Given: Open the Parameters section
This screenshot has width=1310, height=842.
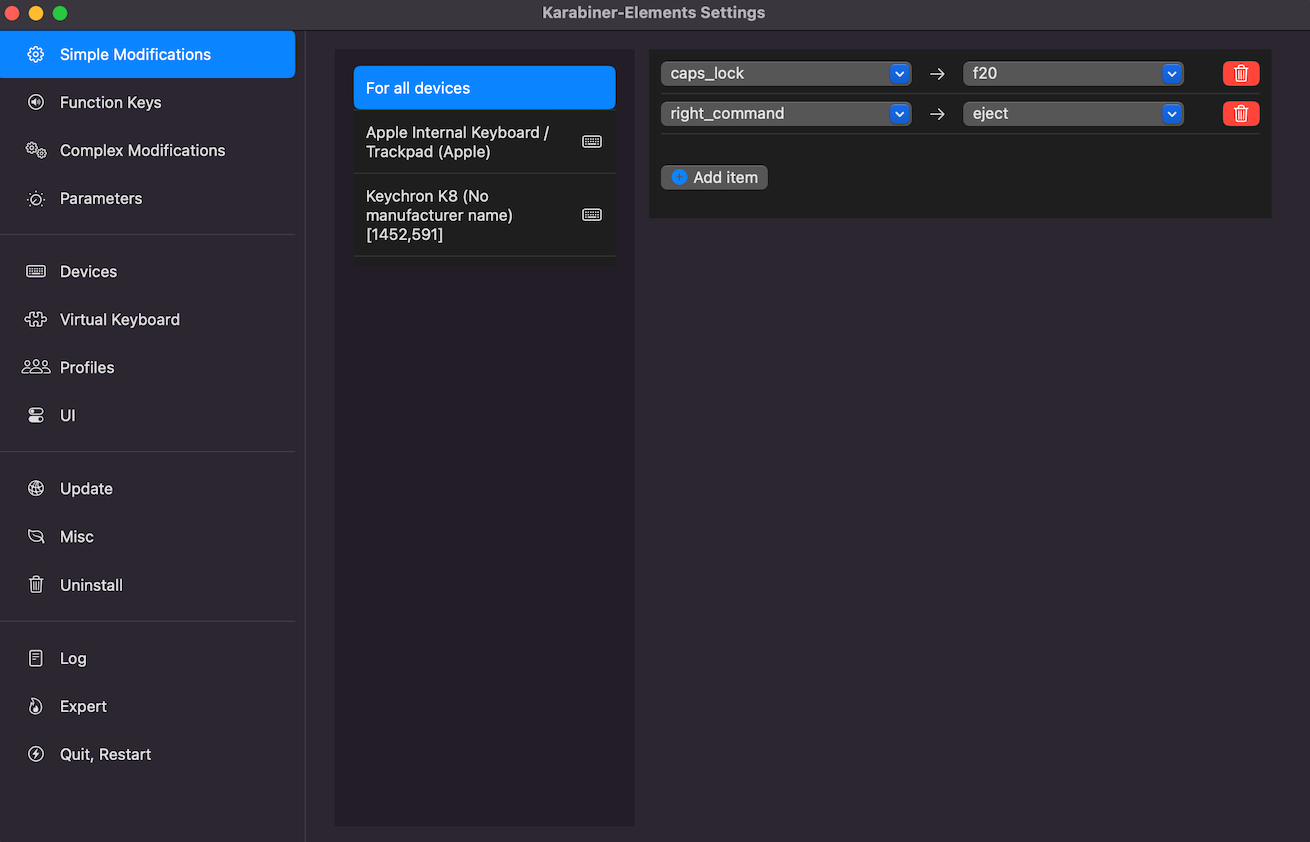Looking at the screenshot, I should [147, 198].
